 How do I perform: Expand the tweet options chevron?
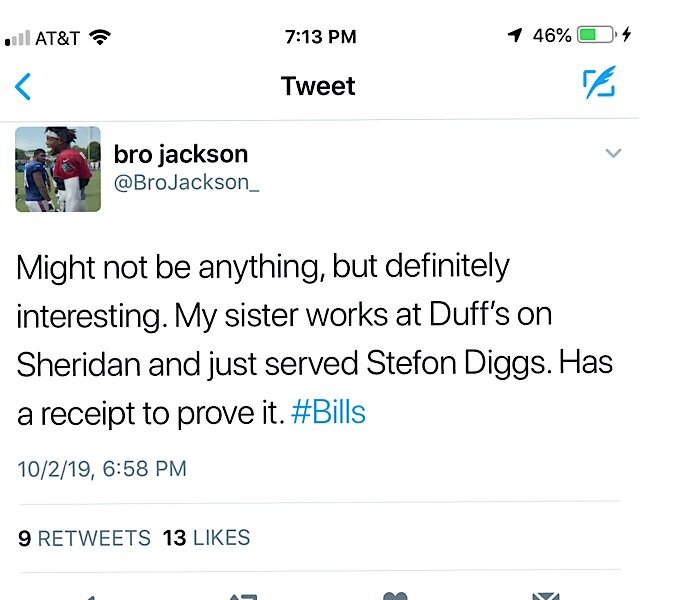[x=613, y=153]
